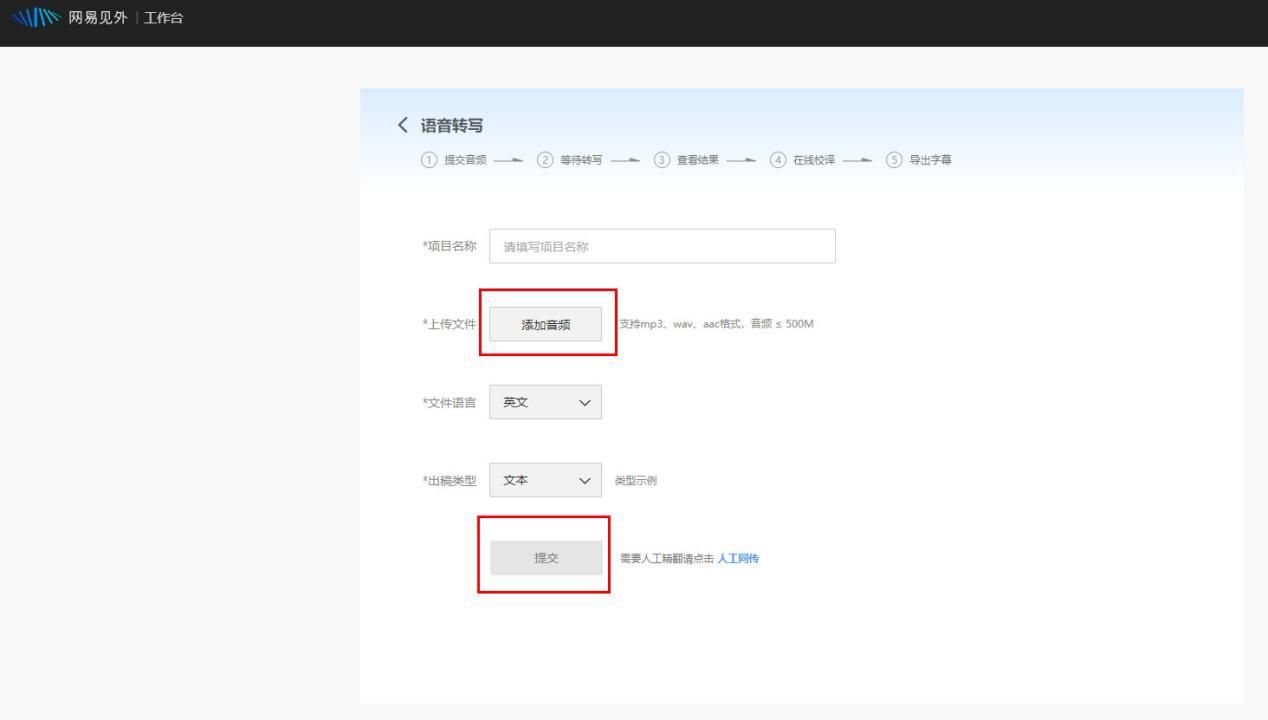The width and height of the screenshot is (1268, 720).
Task: Click the 工作台 header text
Action: point(164,18)
